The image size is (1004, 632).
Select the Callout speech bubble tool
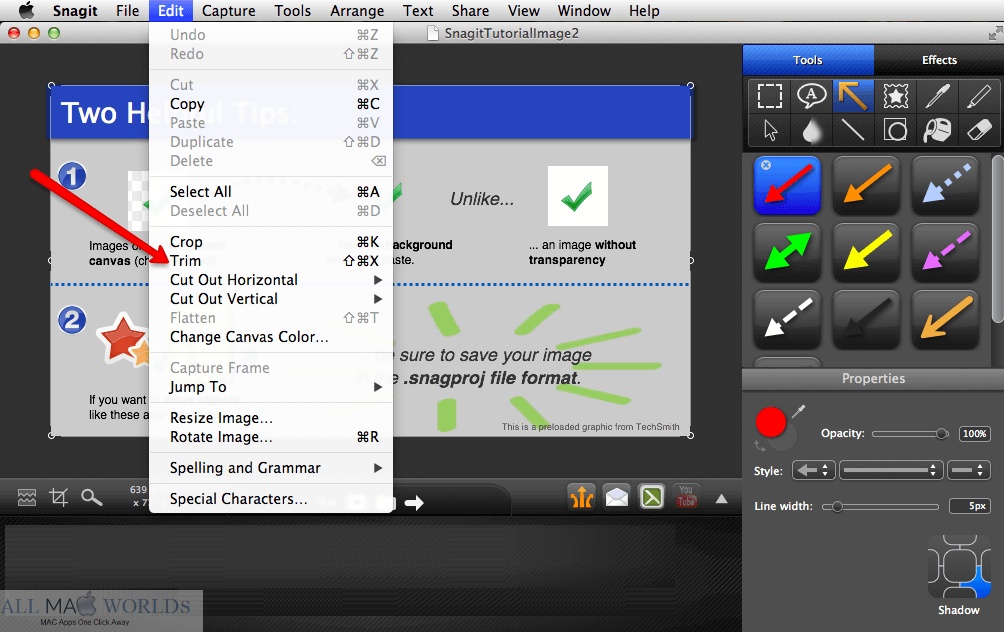811,96
